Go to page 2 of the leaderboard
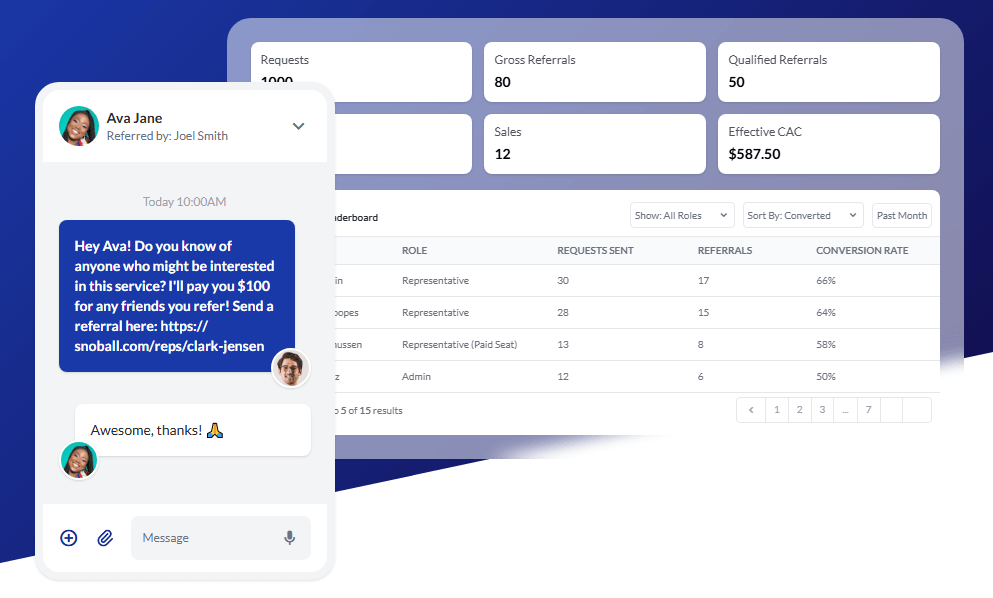Image resolution: width=993 pixels, height=598 pixels. (x=799, y=409)
